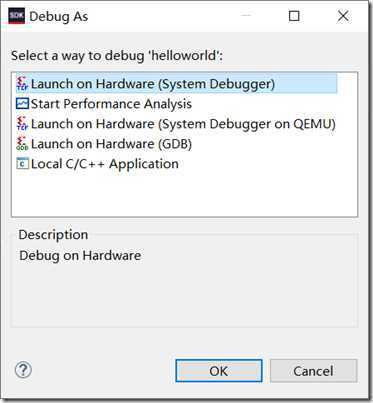Click the C icon beside Local C/C++ Application
This screenshot has height=403, width=373.
tap(22, 164)
